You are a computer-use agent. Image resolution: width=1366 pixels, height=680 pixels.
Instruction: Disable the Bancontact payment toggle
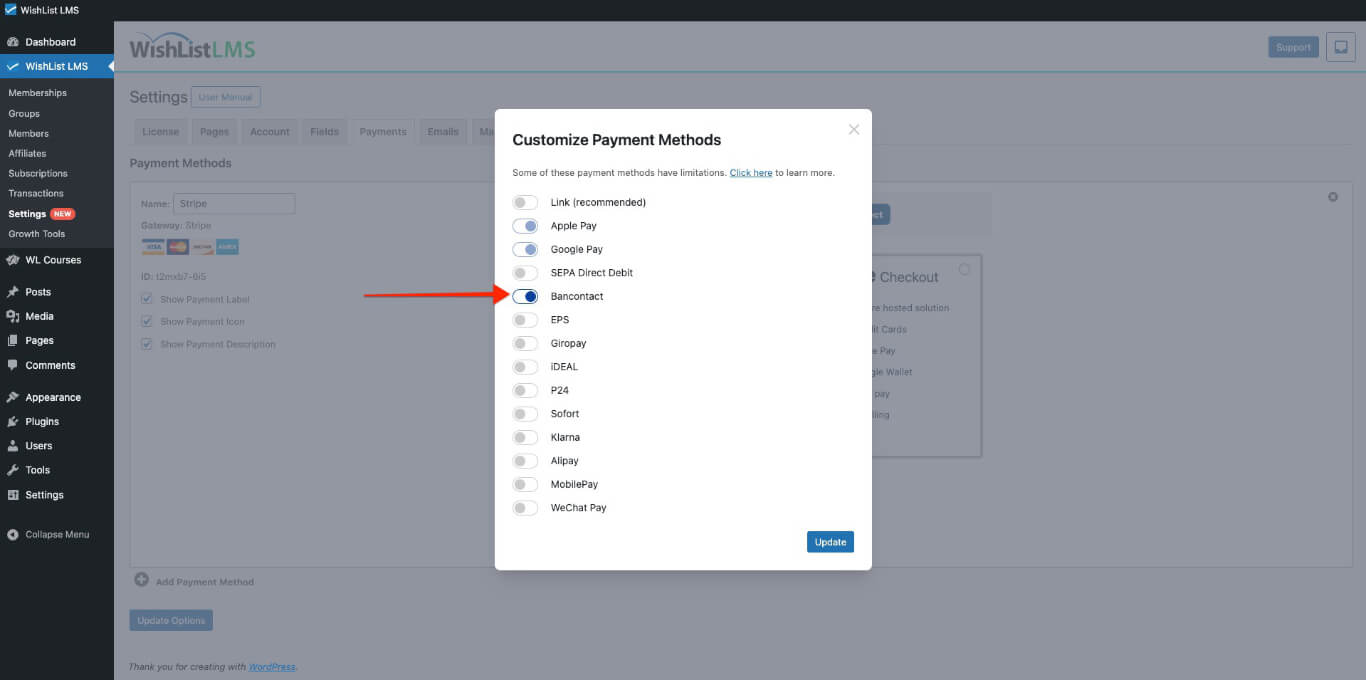click(525, 296)
